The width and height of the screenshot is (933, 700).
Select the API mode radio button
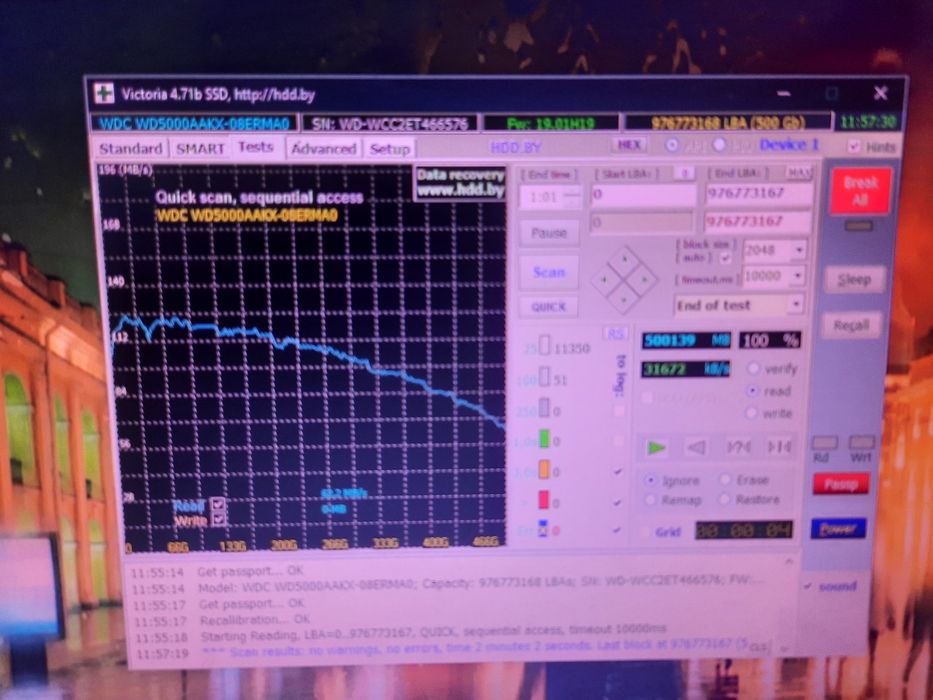[x=672, y=145]
